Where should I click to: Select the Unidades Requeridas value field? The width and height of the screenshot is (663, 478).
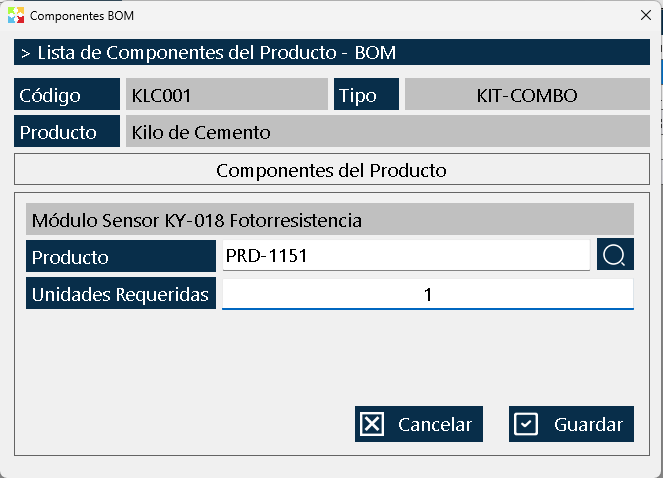pyautogui.click(x=428, y=294)
